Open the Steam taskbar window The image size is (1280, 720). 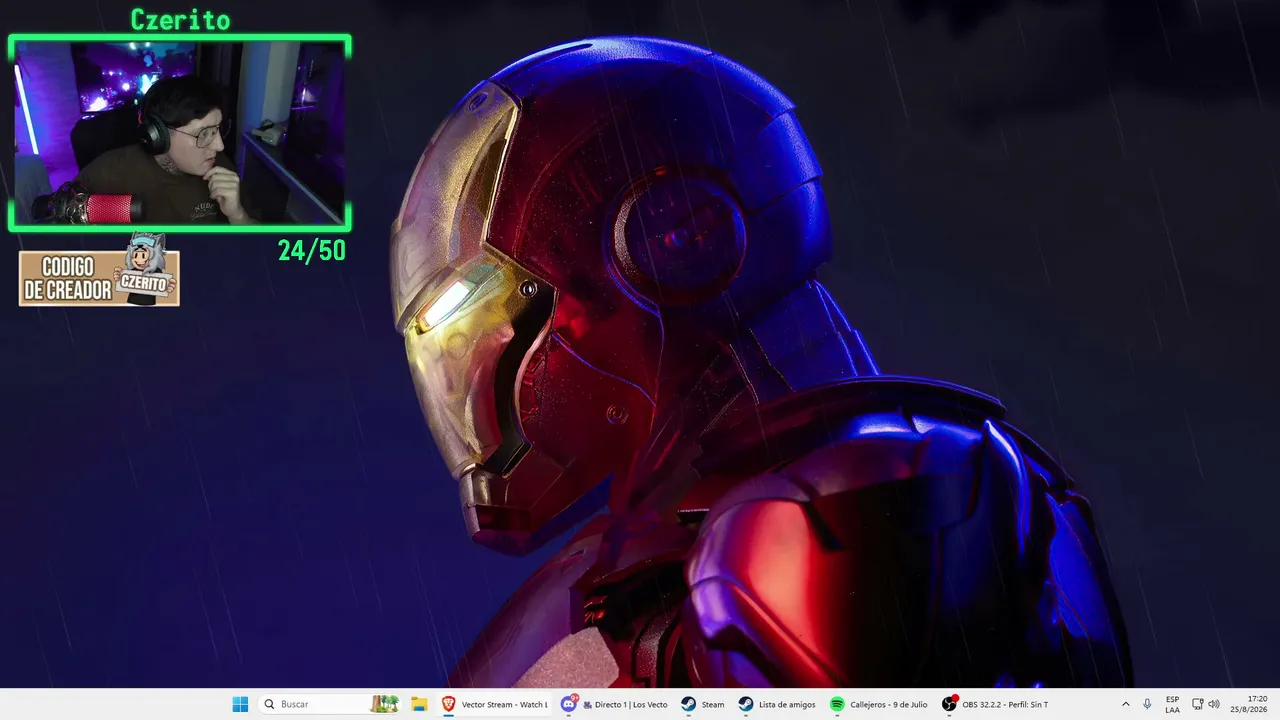point(702,704)
